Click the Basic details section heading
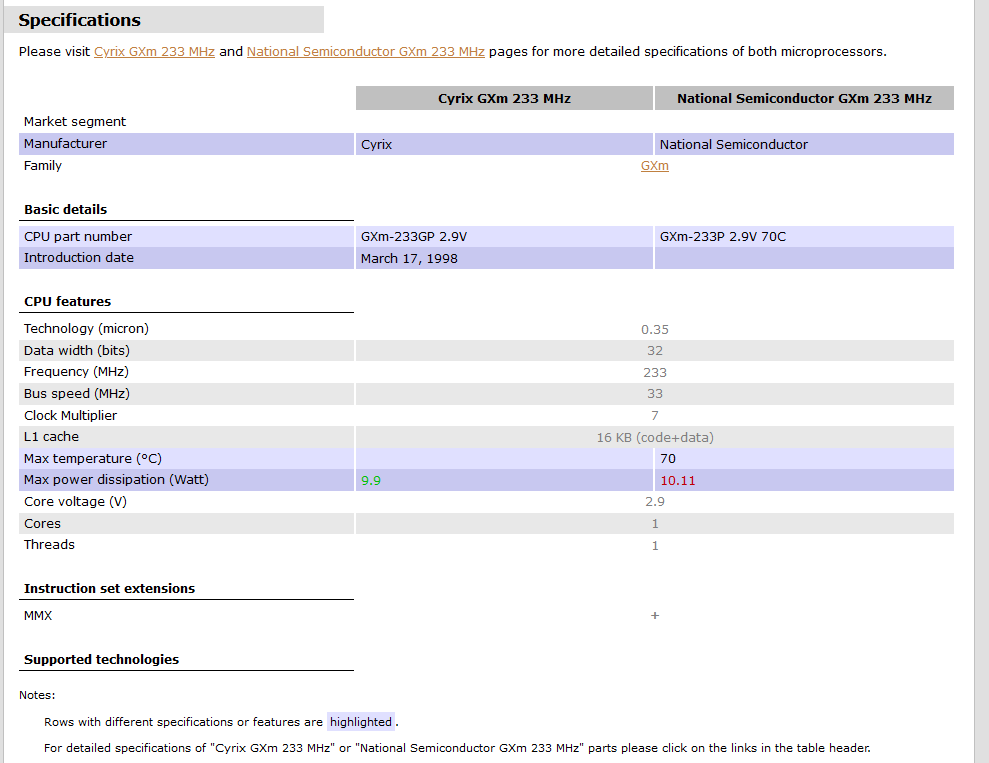The width and height of the screenshot is (989, 763). (66, 209)
